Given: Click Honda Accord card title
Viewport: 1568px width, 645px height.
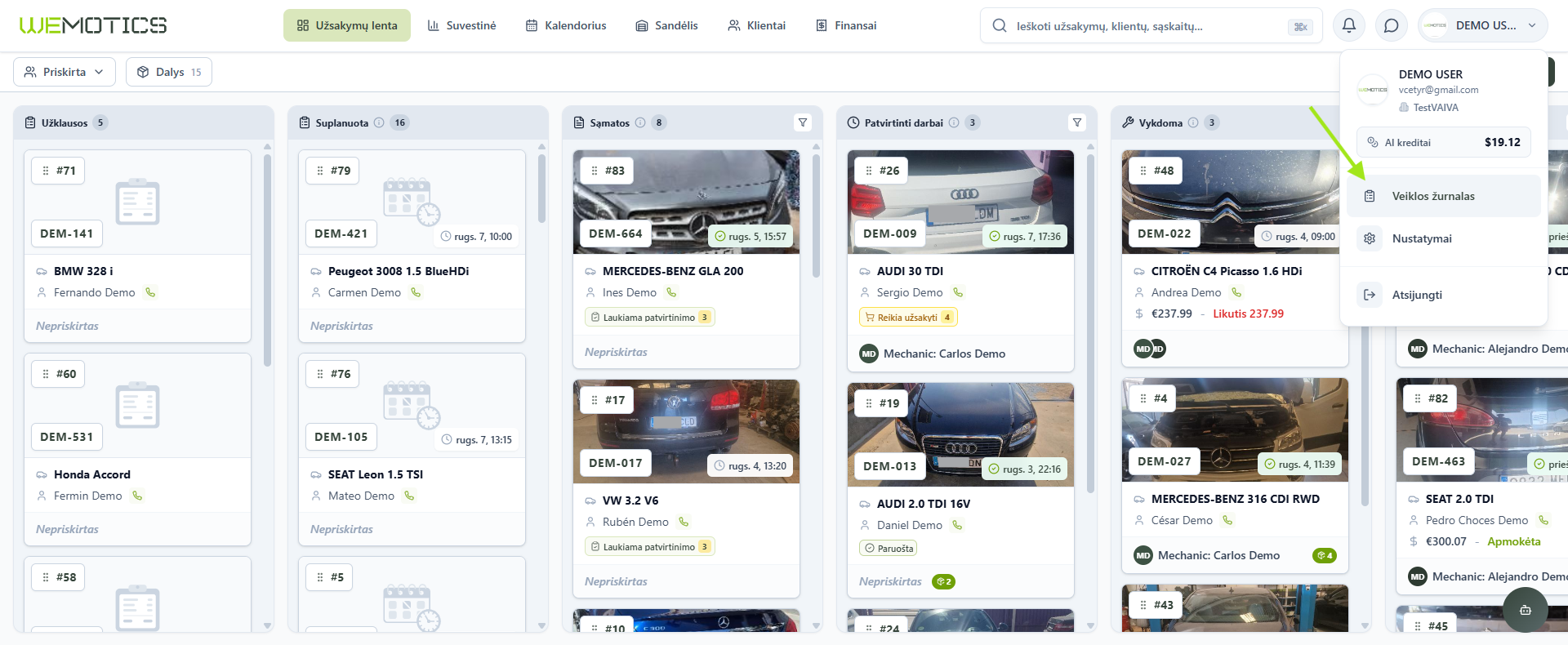Looking at the screenshot, I should (x=92, y=474).
